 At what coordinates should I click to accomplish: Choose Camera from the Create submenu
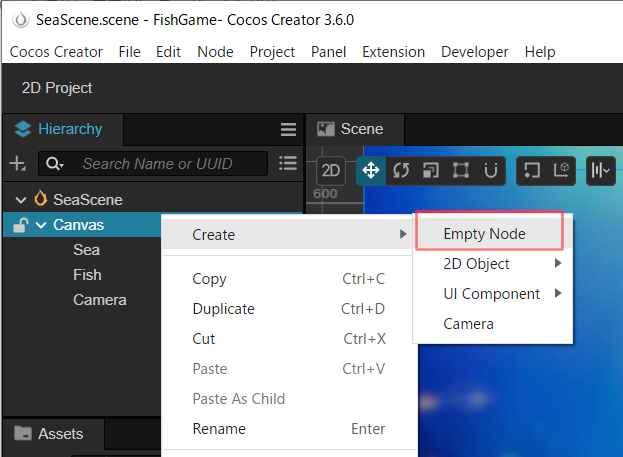click(x=493, y=324)
